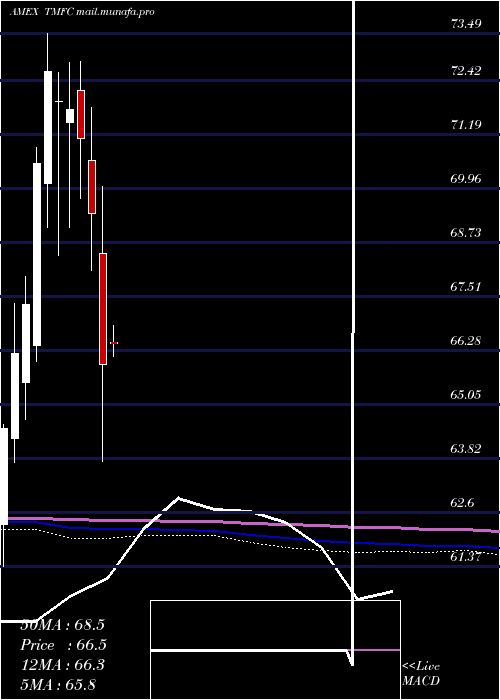Select the 72.42 price axis label

click(x=466, y=70)
